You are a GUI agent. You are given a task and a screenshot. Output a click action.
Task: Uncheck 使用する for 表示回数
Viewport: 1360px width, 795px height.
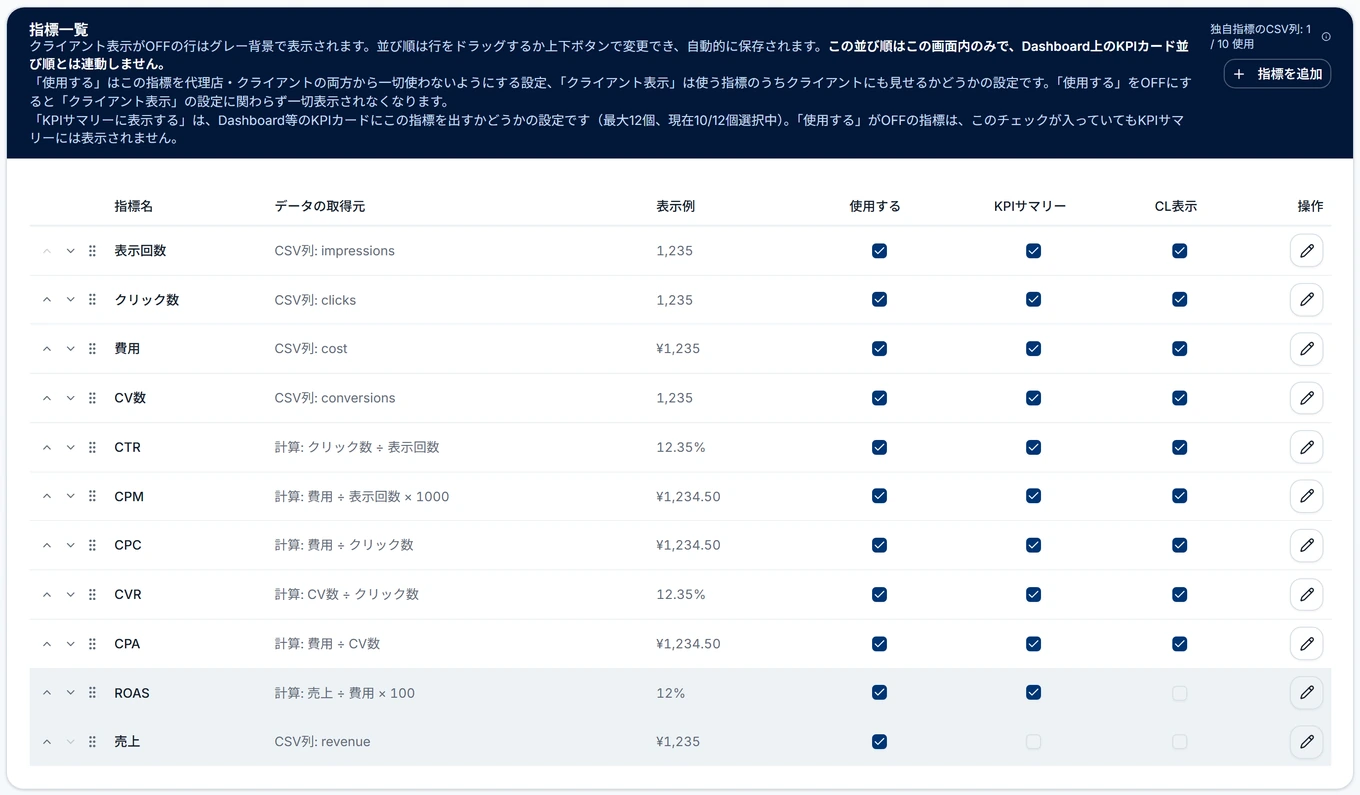tap(879, 251)
